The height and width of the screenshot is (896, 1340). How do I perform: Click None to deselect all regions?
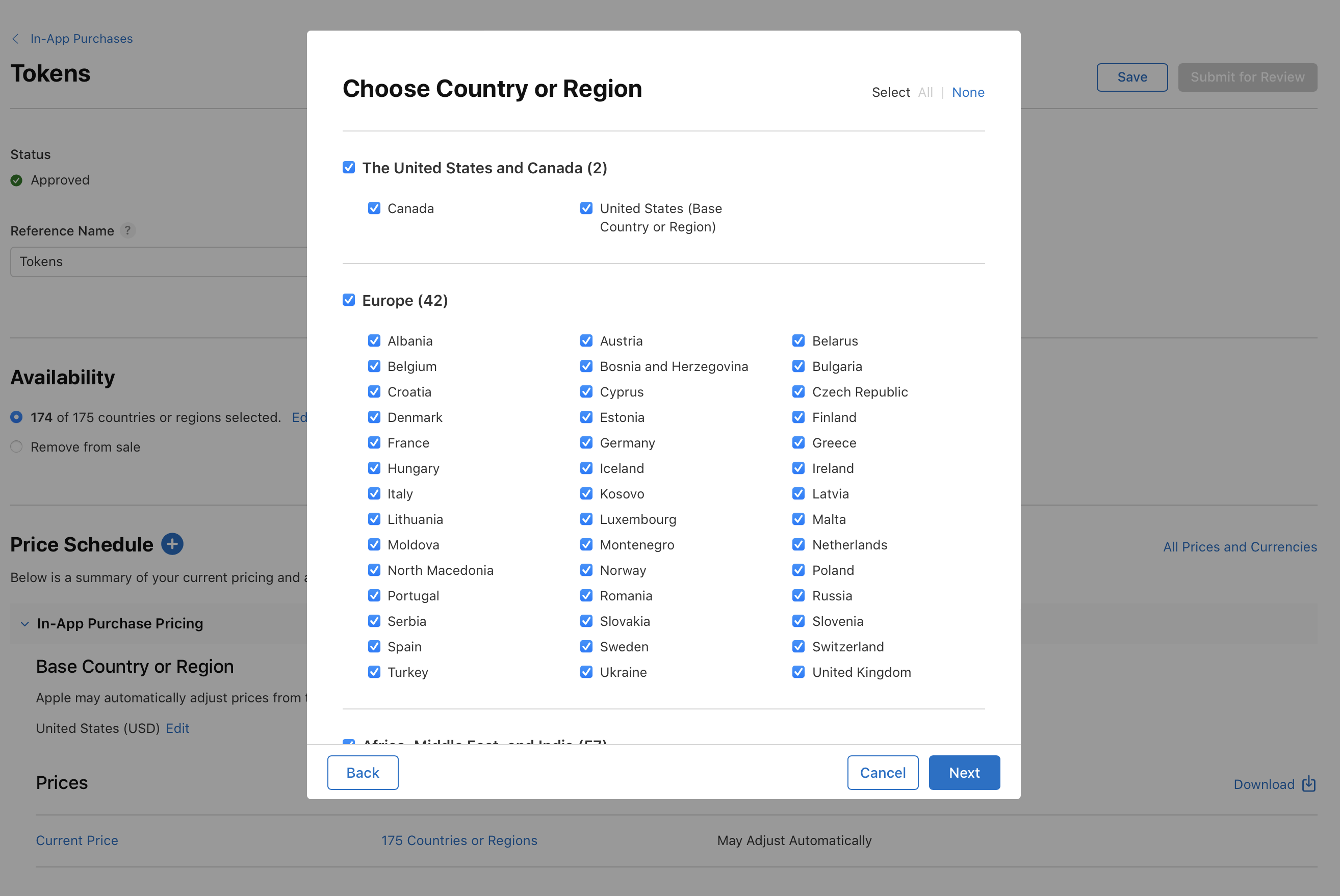968,92
